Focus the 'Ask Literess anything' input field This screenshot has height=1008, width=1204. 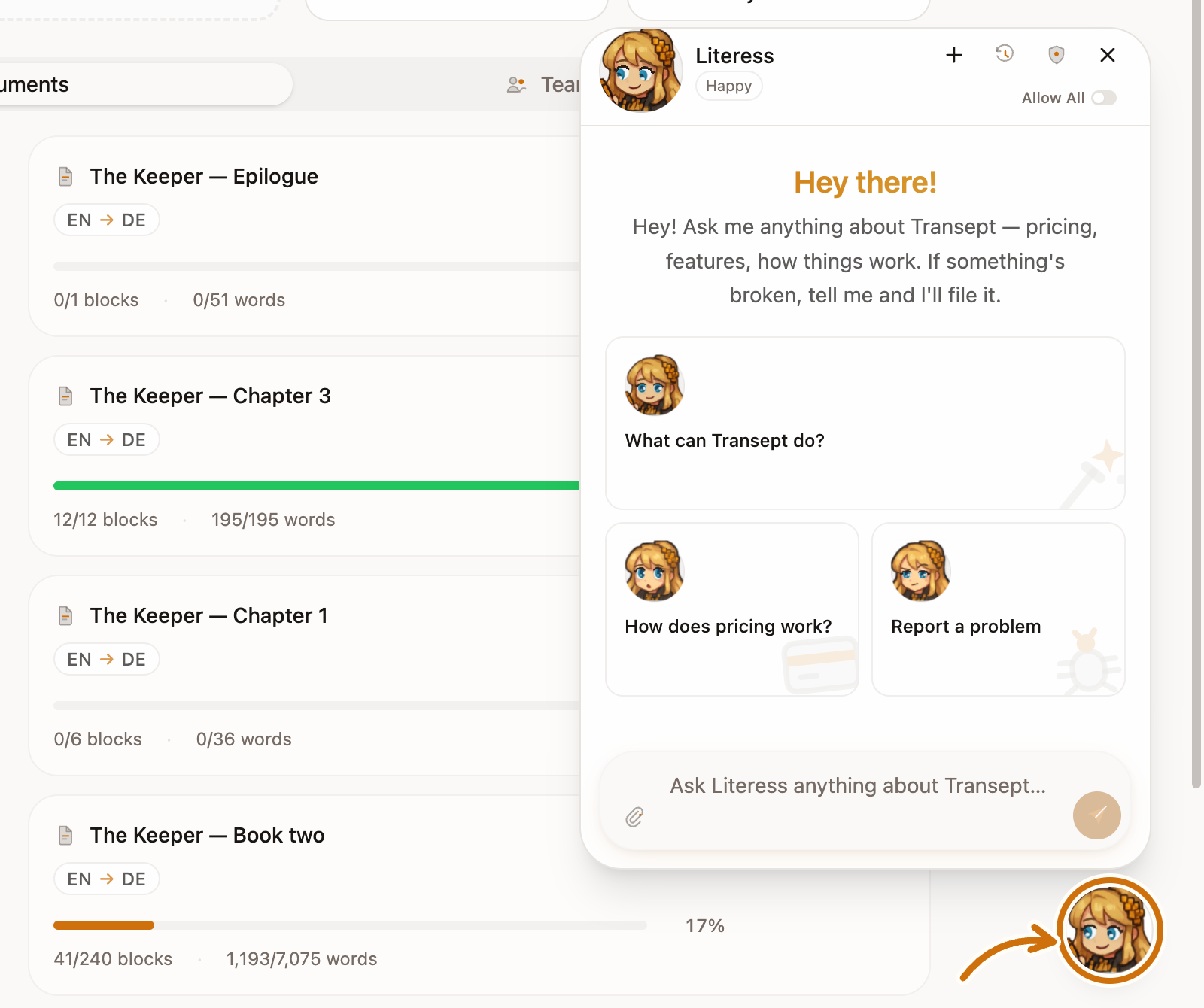(x=858, y=786)
